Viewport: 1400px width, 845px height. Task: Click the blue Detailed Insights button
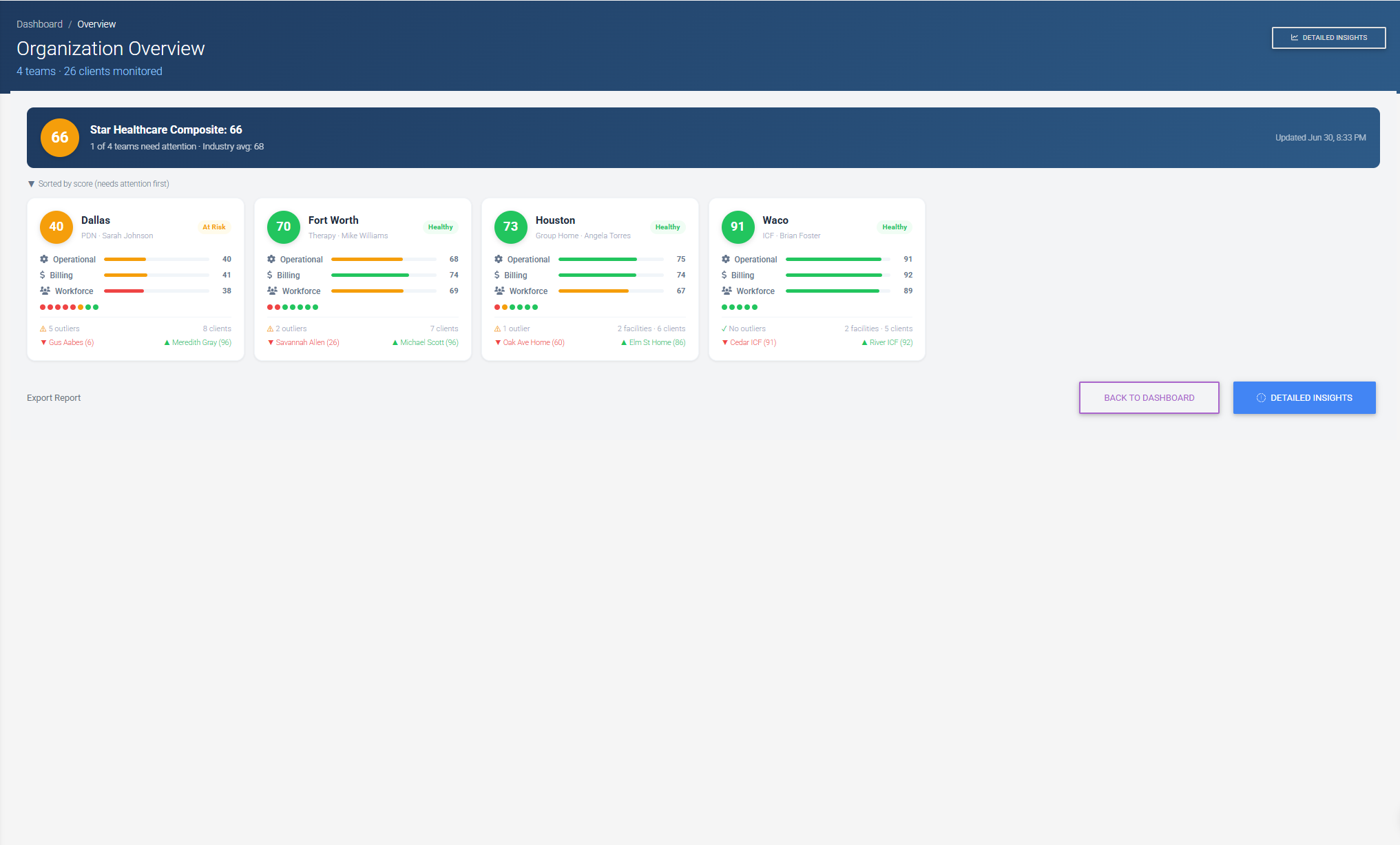tap(1304, 398)
